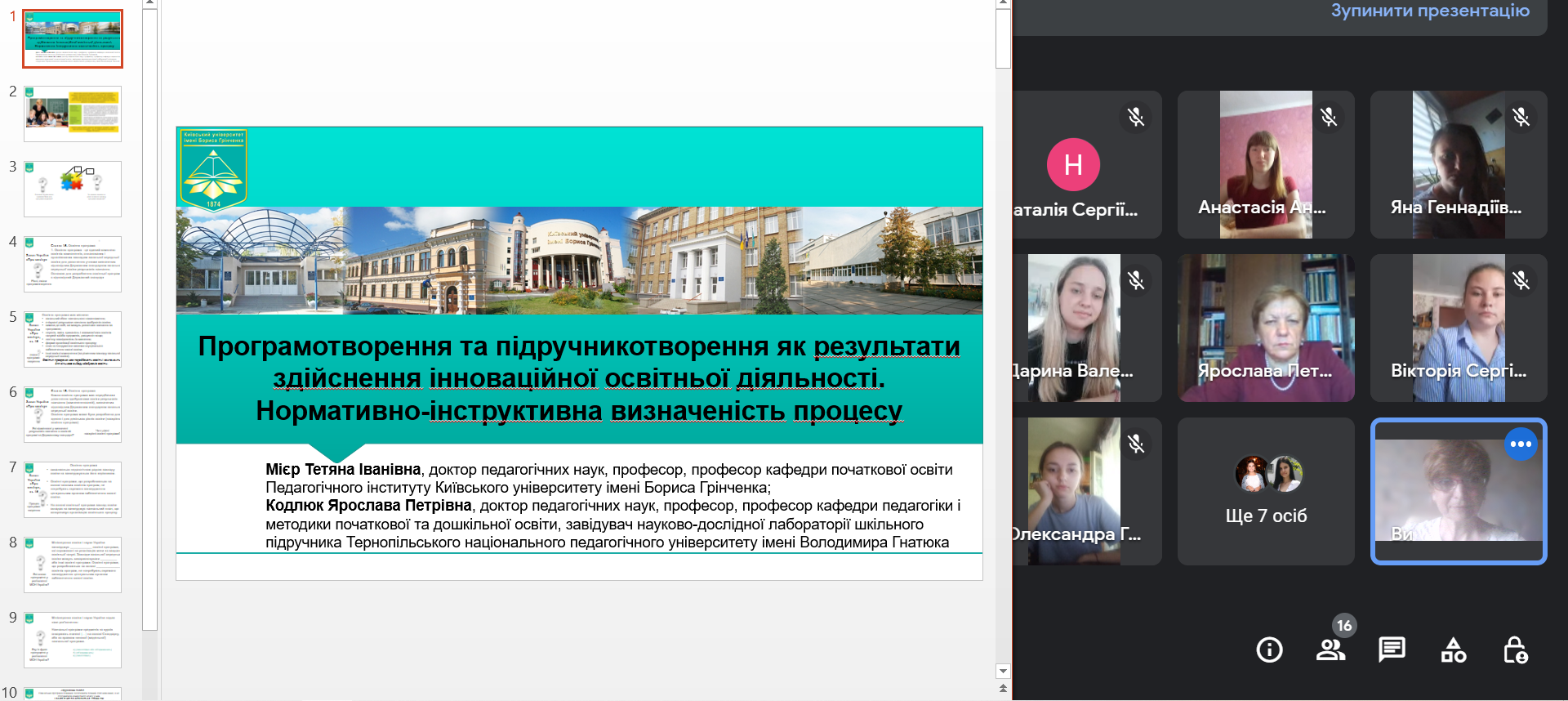
Task: Click the university logo on the slide
Action: 213,169
